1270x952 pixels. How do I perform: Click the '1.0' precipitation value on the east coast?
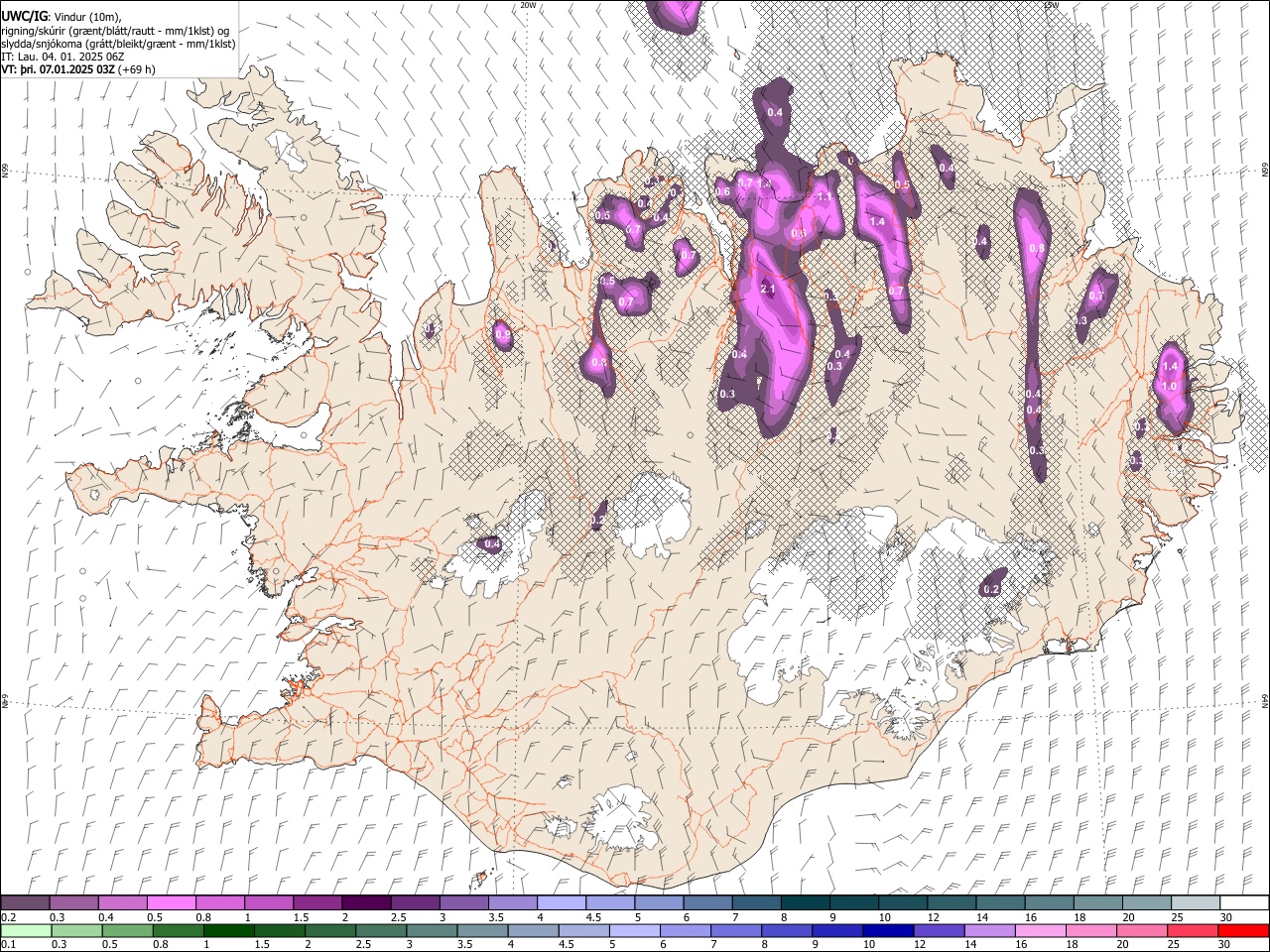click(x=1169, y=387)
